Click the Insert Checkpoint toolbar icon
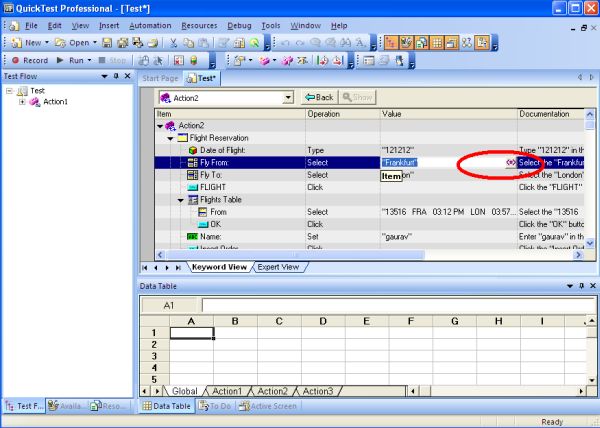 click(240, 60)
